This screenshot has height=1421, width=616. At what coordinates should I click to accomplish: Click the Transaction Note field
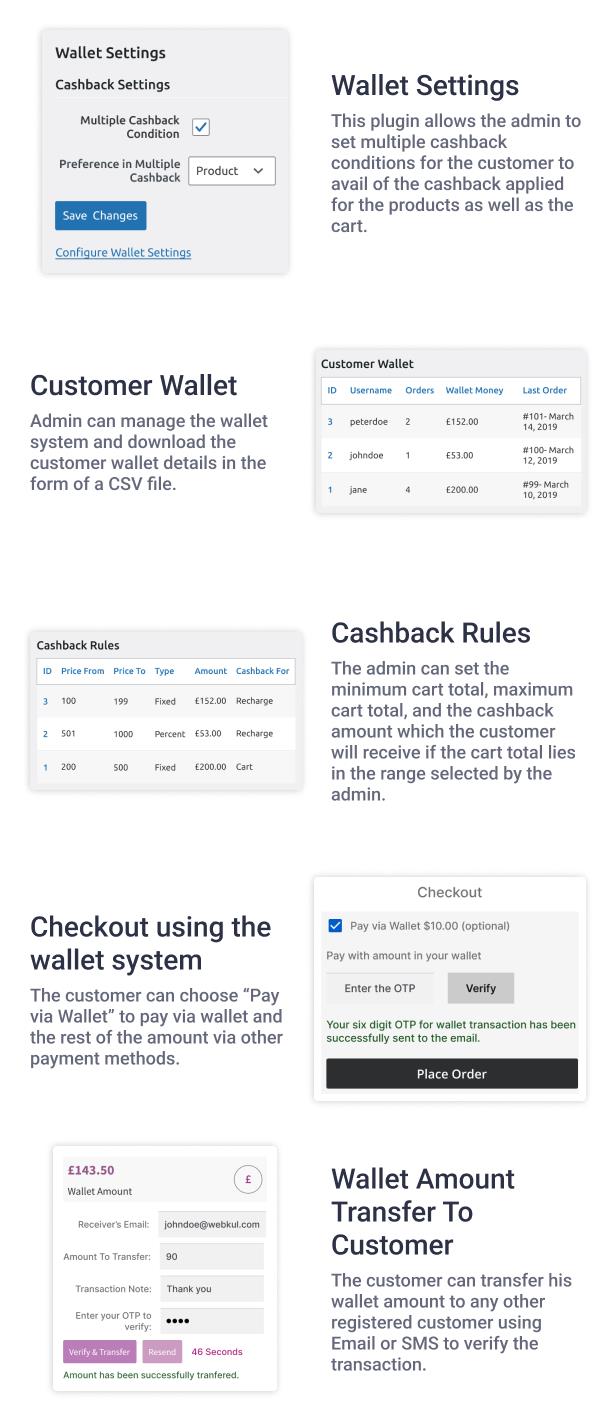pos(212,1289)
